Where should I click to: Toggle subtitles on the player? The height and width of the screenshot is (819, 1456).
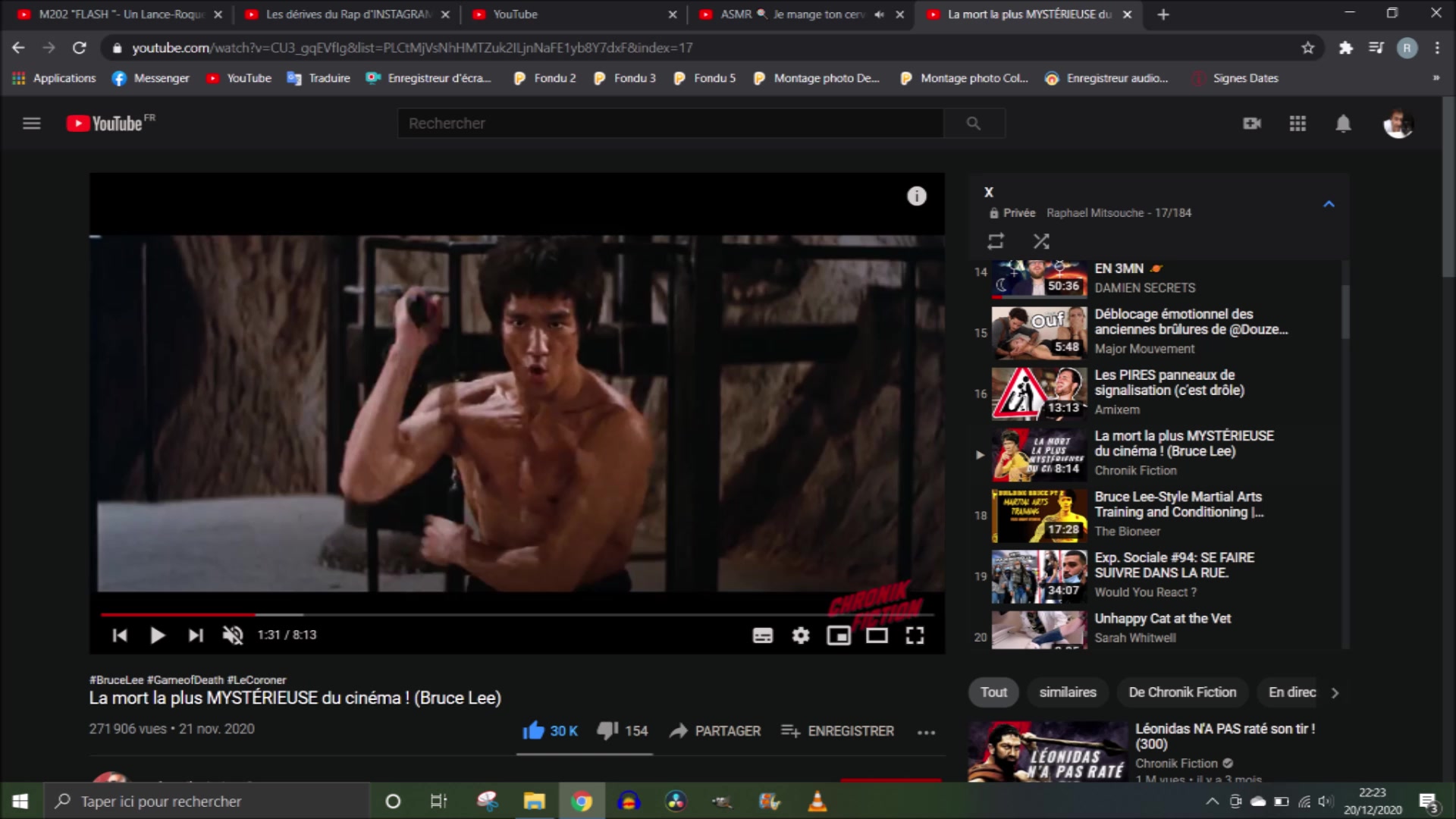point(763,635)
